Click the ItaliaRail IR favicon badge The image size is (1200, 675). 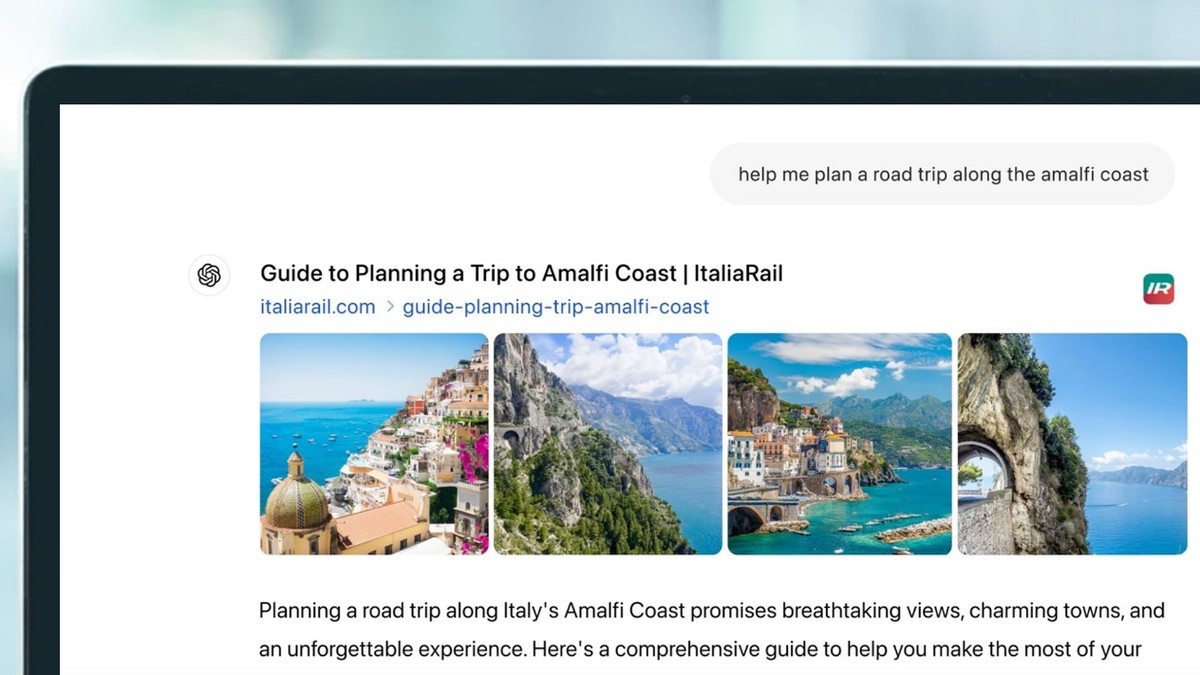1158,289
